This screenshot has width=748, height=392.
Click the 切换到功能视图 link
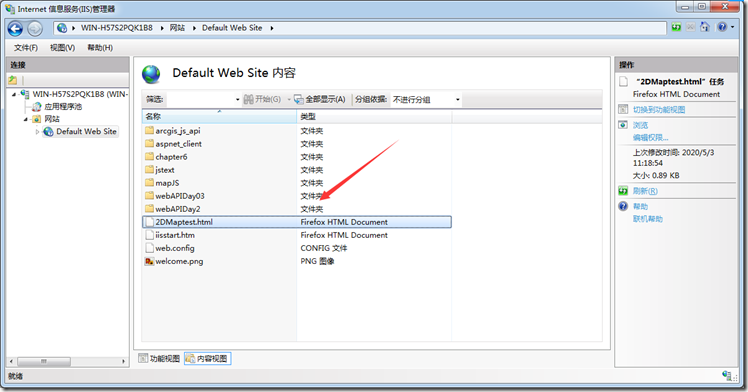(659, 110)
